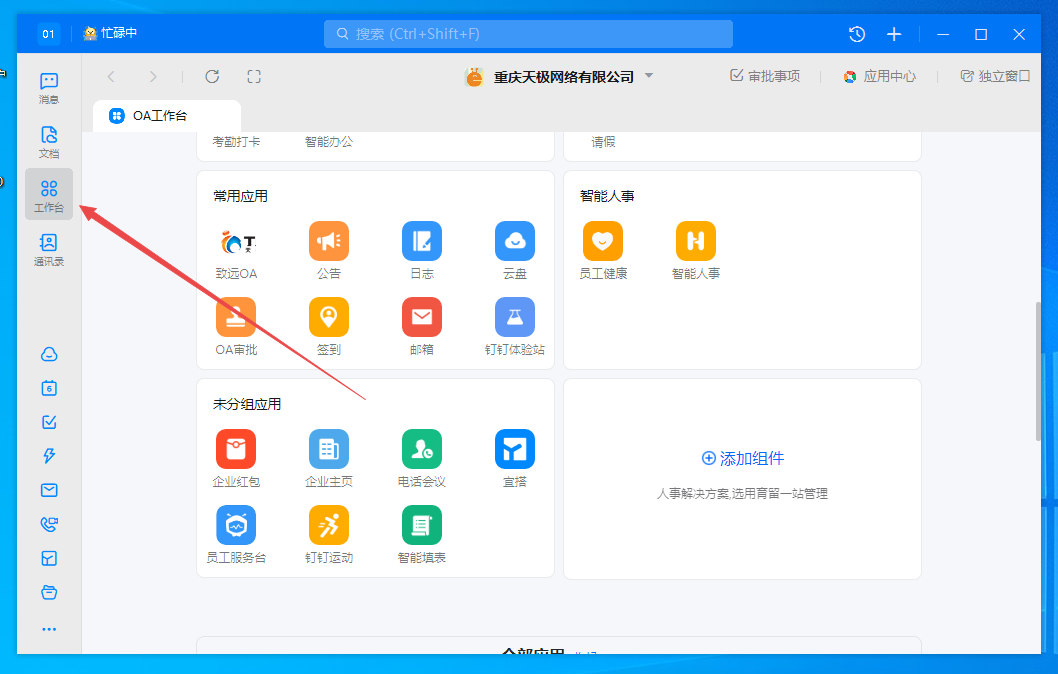This screenshot has height=674, width=1058.
Task: Open the 消息 (Messages) panel
Action: [48, 88]
